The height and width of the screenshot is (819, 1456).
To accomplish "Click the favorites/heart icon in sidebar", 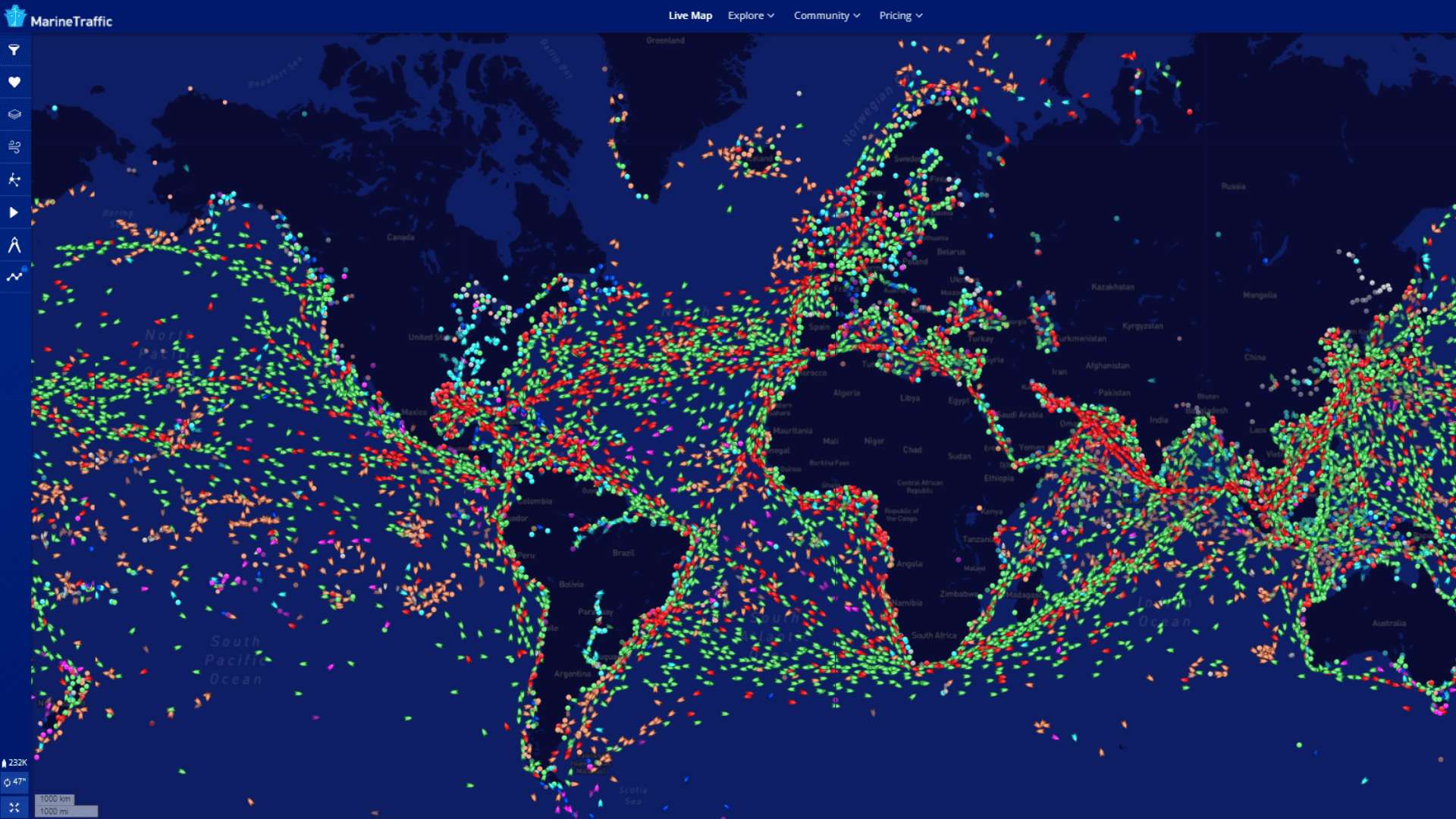I will point(14,82).
